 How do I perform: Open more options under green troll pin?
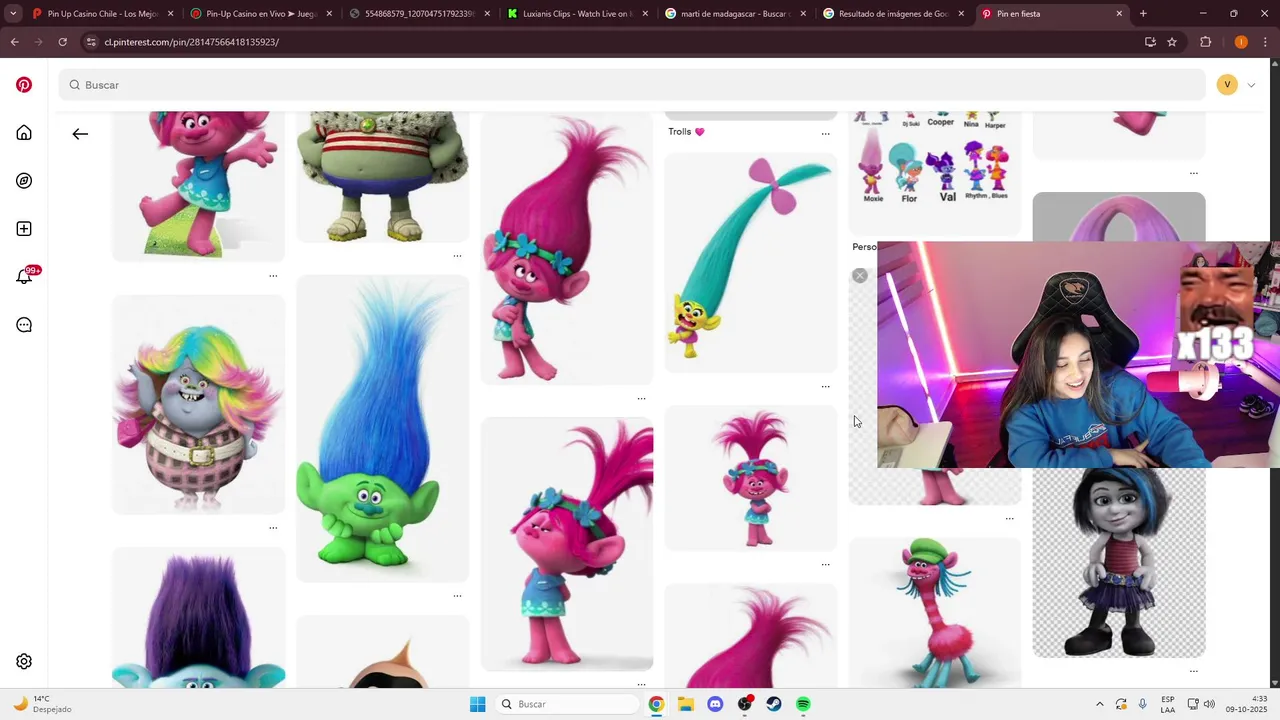point(457,596)
